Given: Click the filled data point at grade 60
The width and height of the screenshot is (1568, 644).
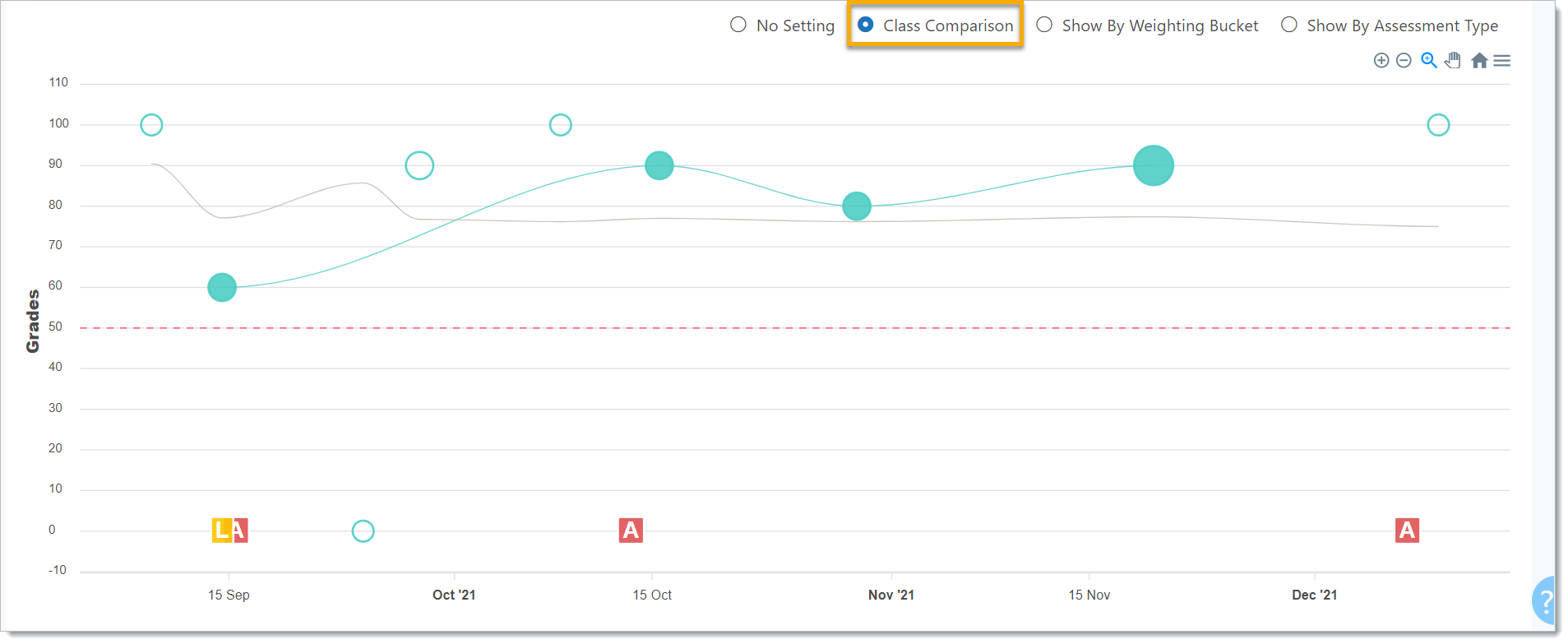Looking at the screenshot, I should coord(222,287).
